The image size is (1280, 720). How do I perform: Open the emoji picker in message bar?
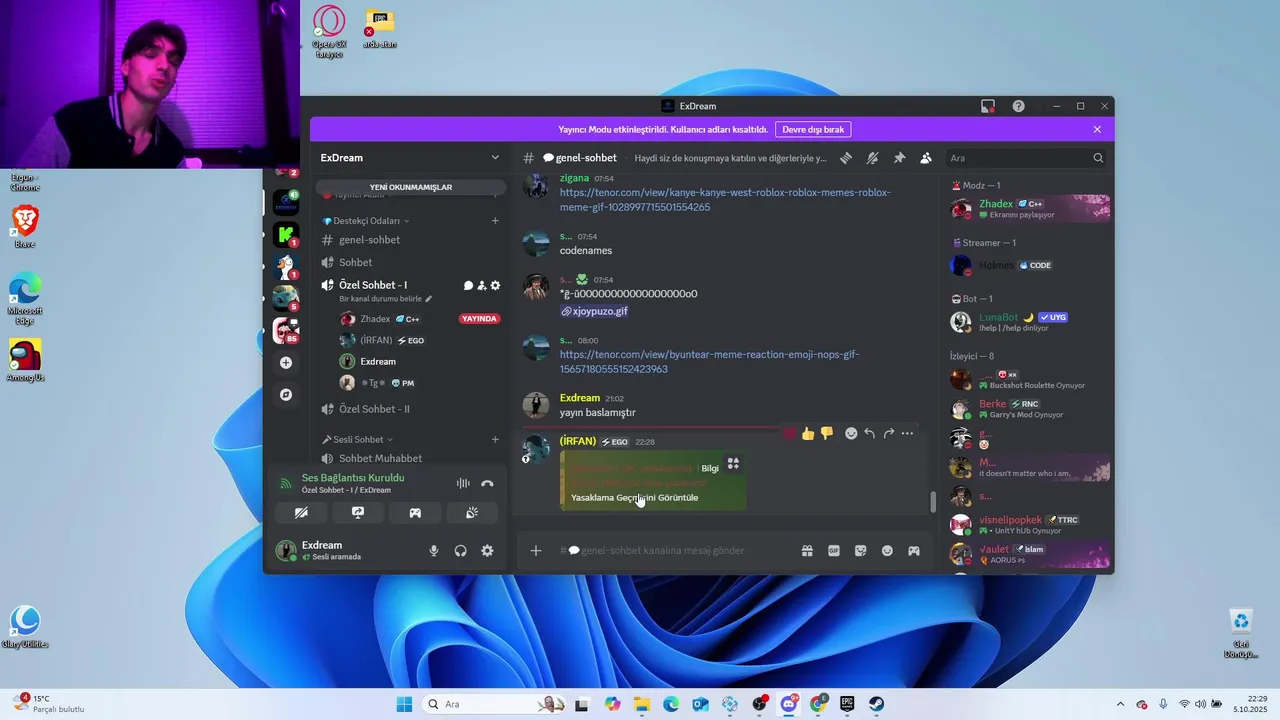coord(887,550)
